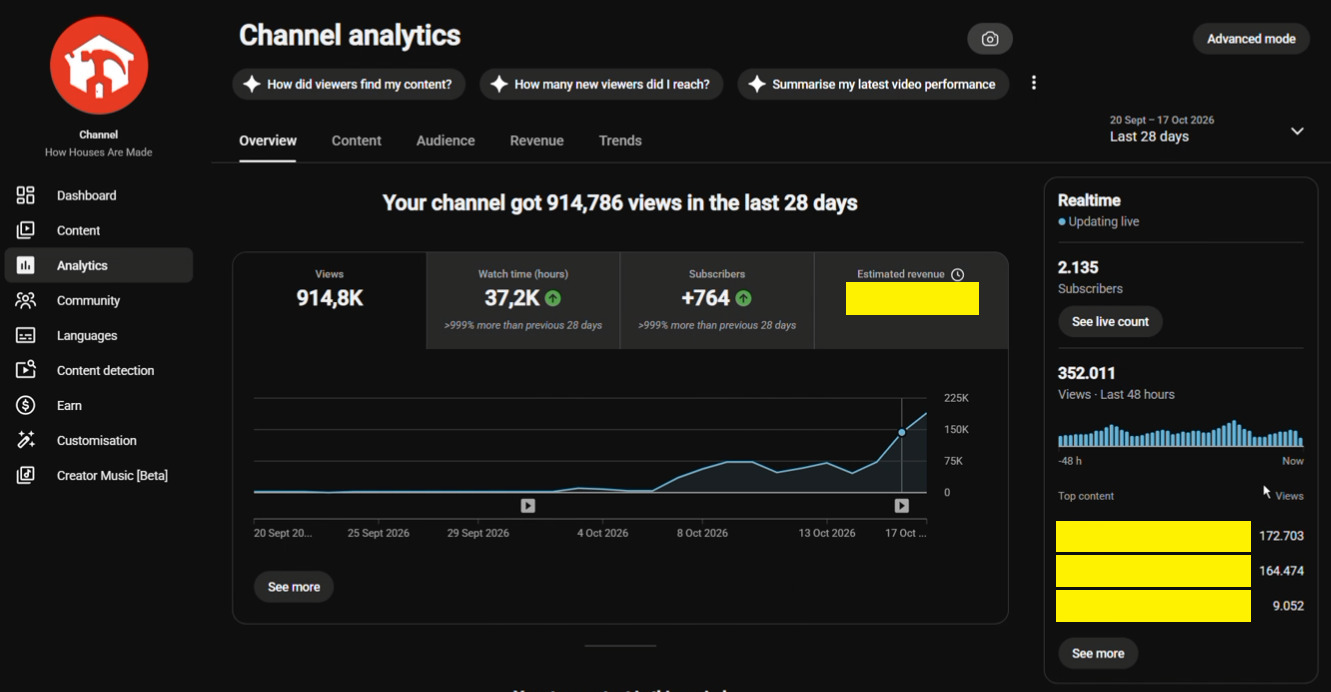This screenshot has height=692, width=1331.
Task: Click the Customisation magic wand icon
Action: 26,440
